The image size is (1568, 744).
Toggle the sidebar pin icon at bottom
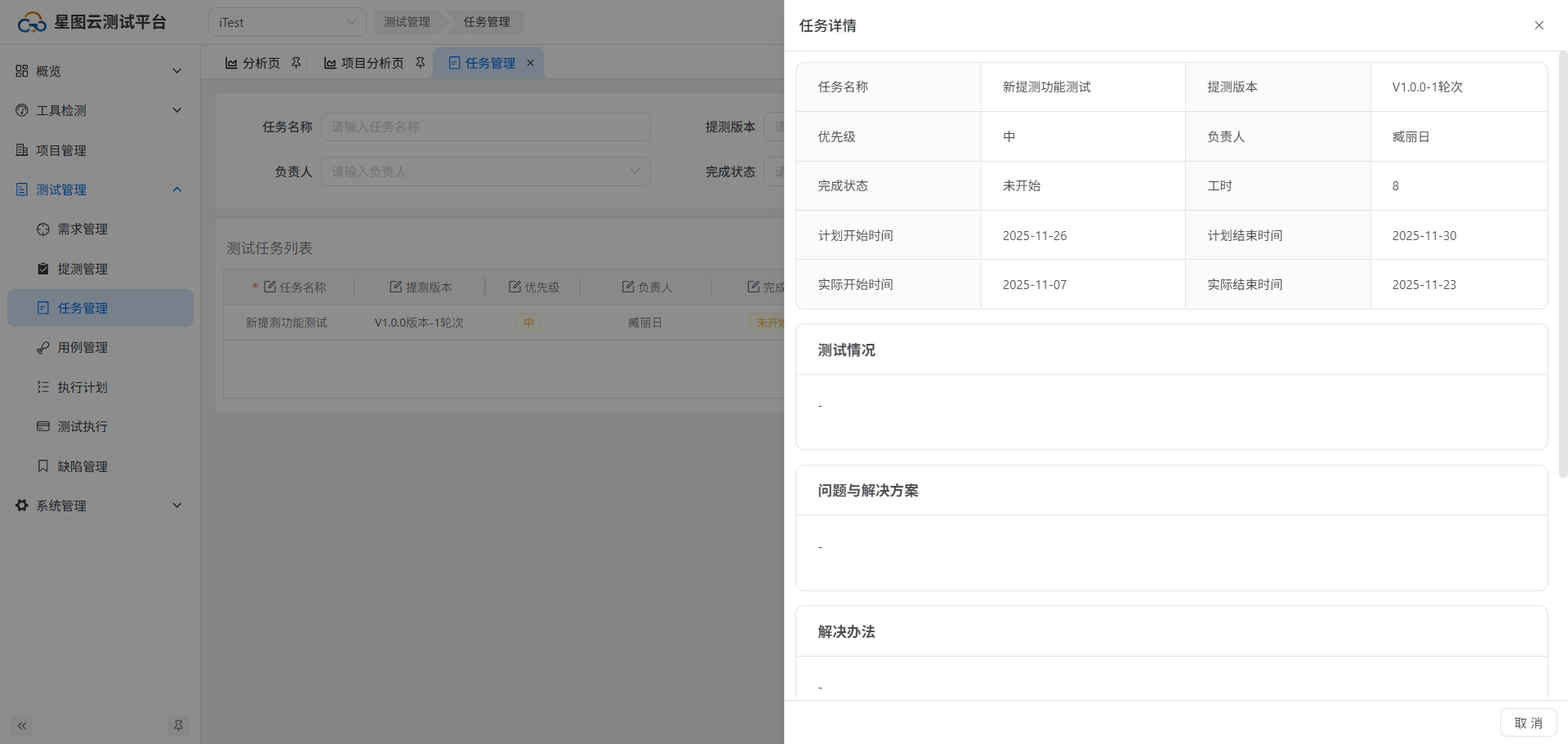click(178, 725)
